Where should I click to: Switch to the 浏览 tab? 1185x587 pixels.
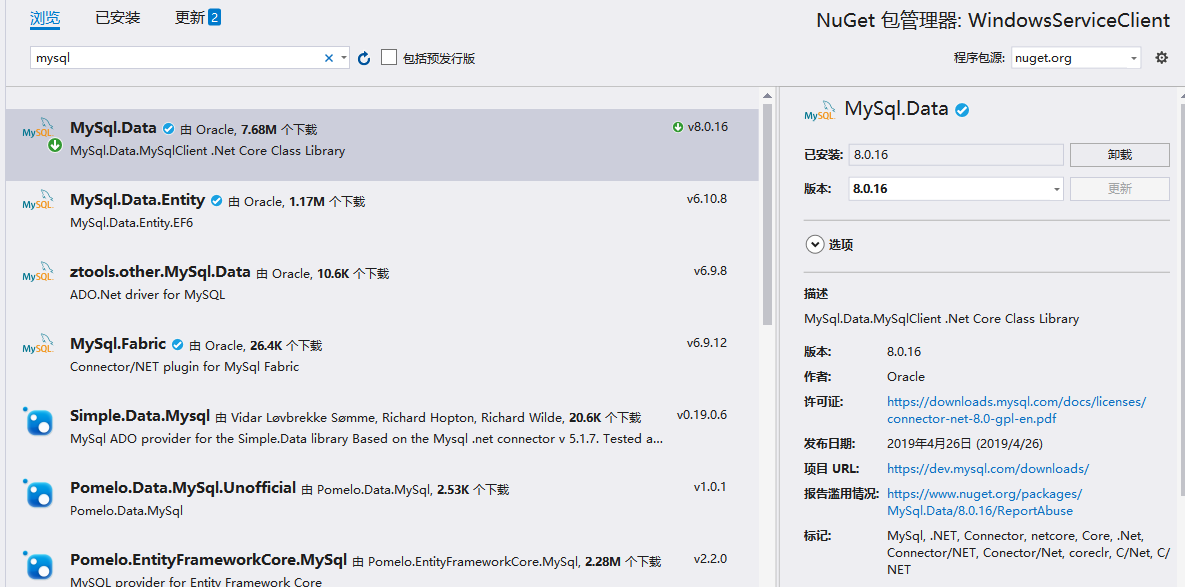pyautogui.click(x=45, y=17)
